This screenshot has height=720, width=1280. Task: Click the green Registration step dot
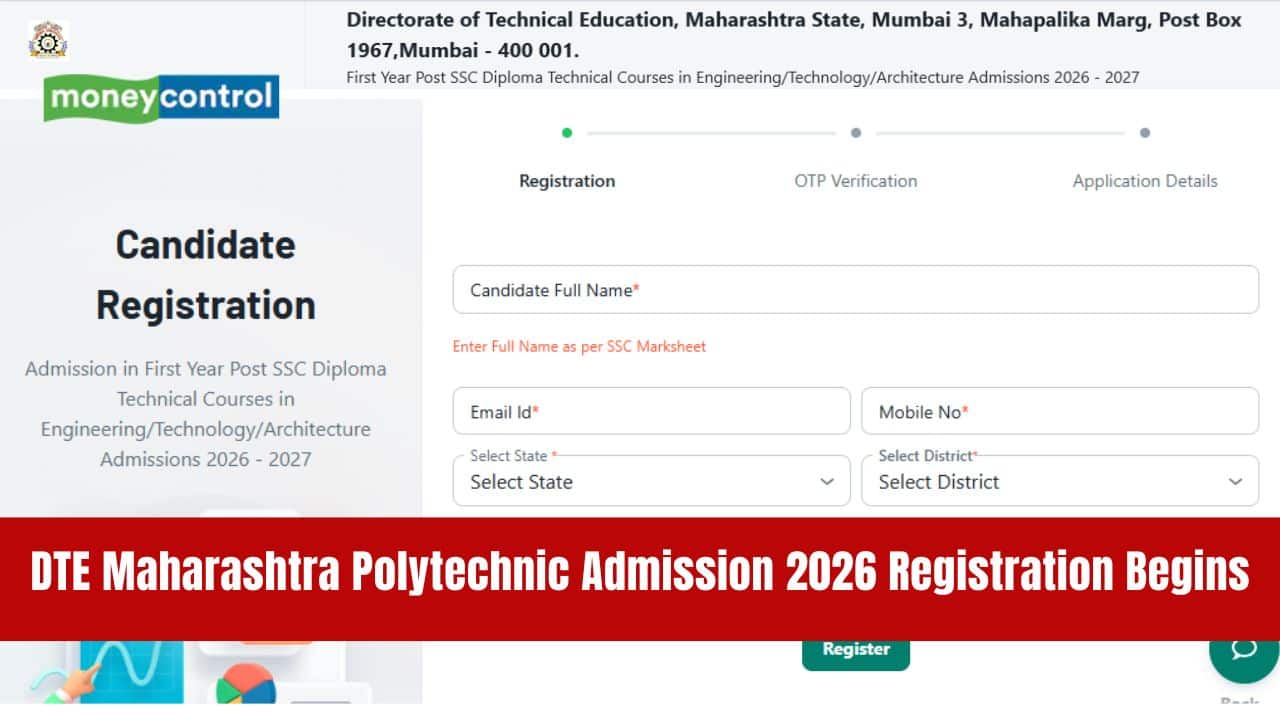(x=567, y=132)
